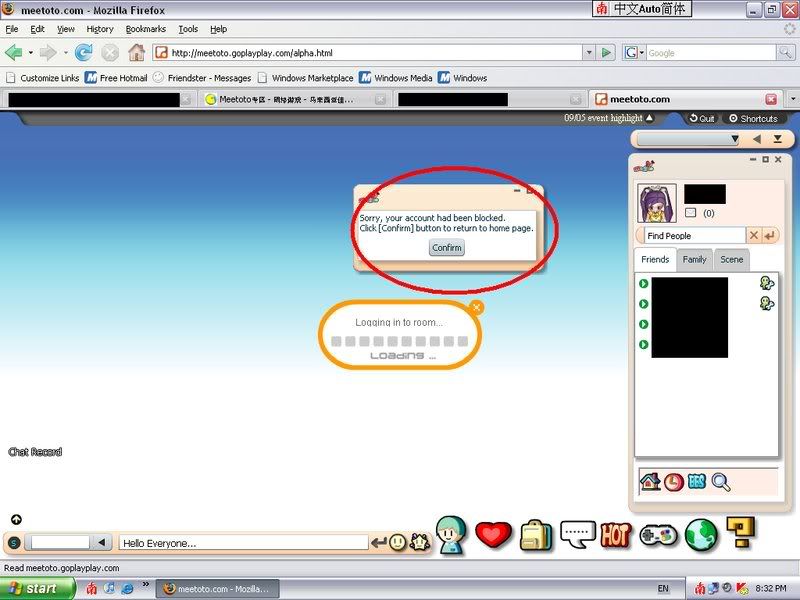Click the HOT icon
Image resolution: width=800 pixels, height=600 pixels.
click(616, 535)
